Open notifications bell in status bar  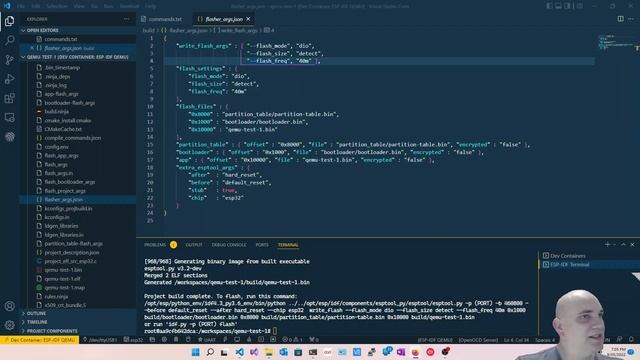631,340
